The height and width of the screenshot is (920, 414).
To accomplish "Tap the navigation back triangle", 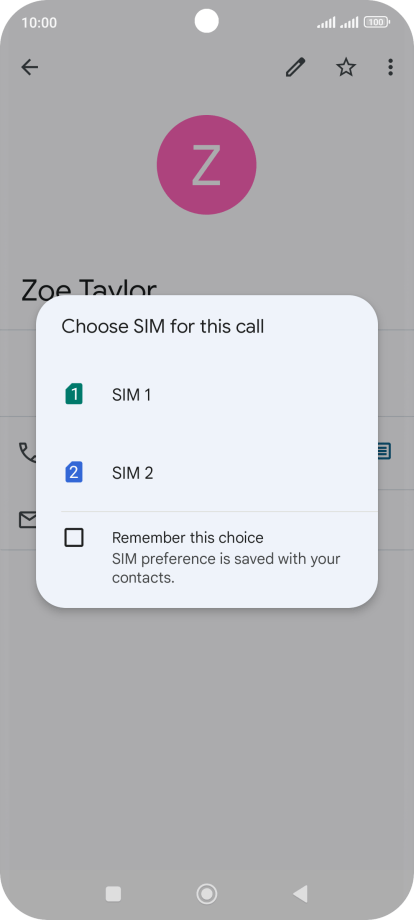I will (x=300, y=894).
